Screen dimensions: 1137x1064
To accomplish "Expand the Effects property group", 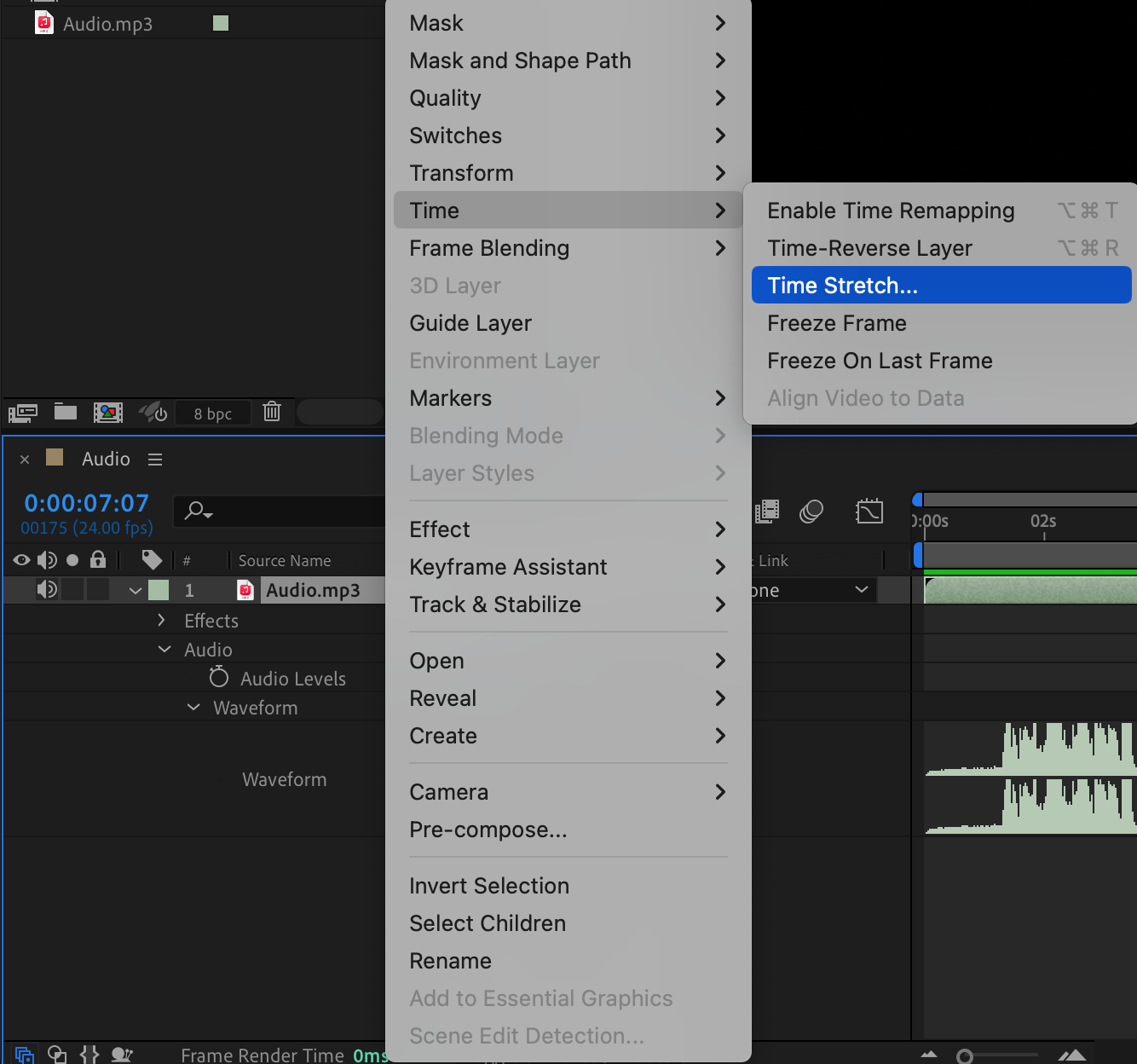I will pyautogui.click(x=162, y=621).
